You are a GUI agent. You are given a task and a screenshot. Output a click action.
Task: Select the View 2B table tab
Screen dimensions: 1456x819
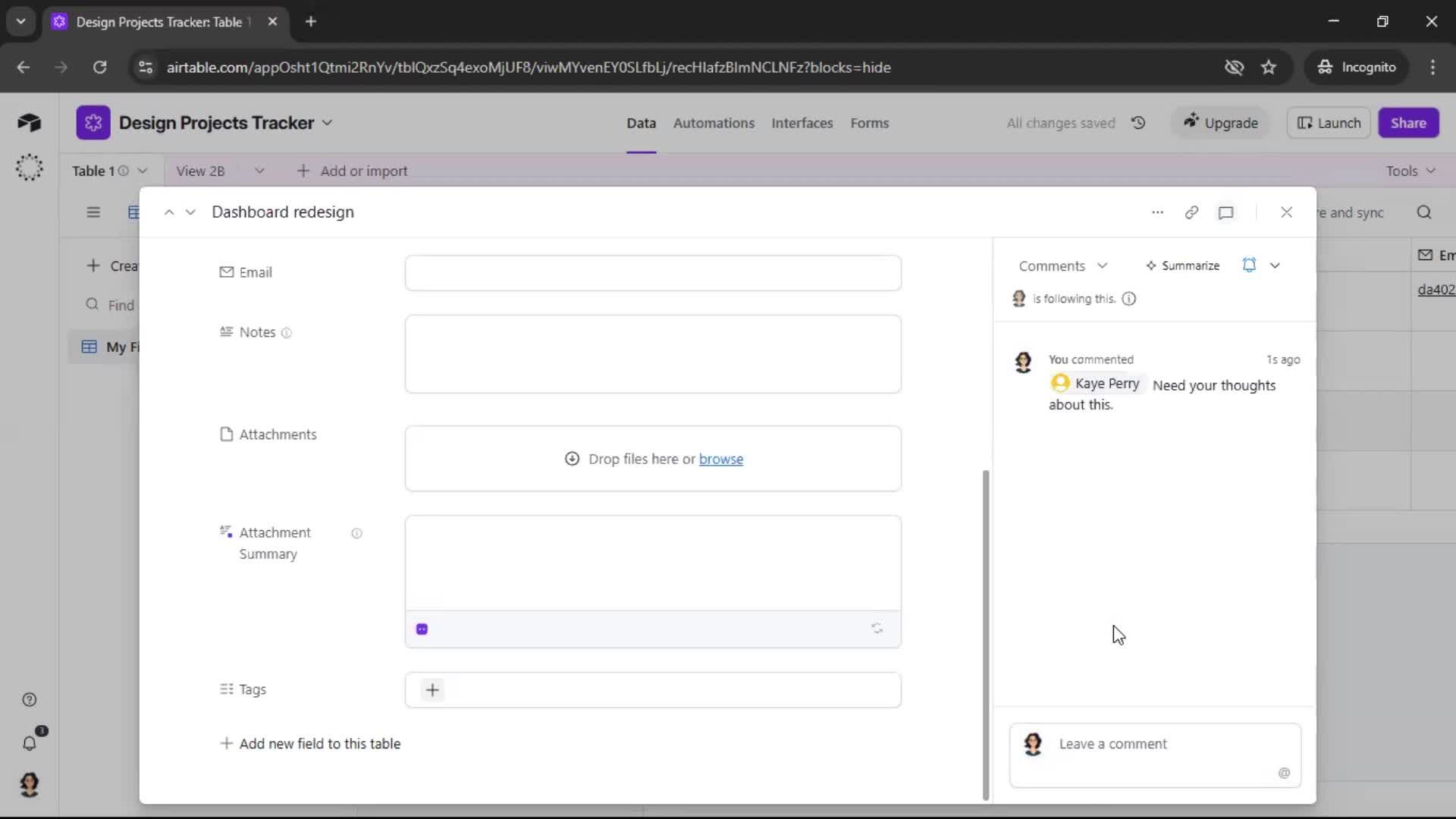point(200,171)
